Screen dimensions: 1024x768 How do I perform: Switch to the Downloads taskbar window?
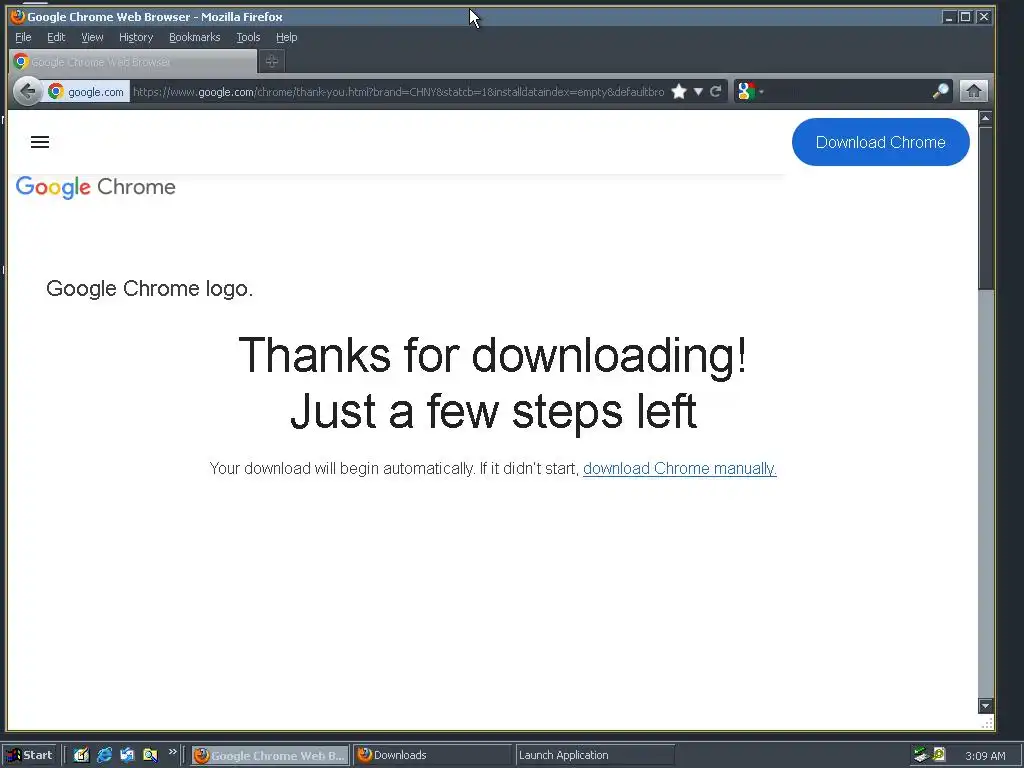pyautogui.click(x=433, y=755)
